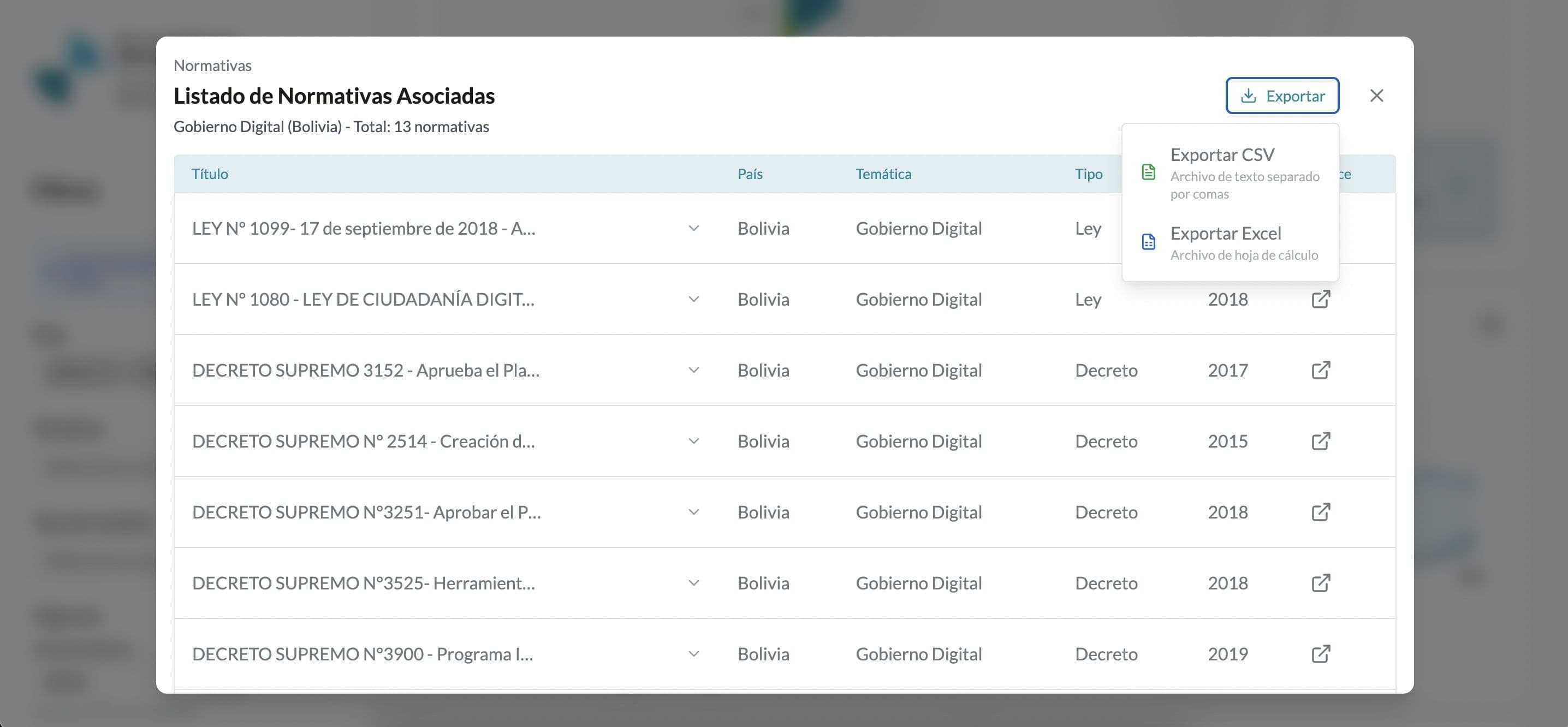
Task: Open external link for DECRETO SUPREMO 3152
Action: tap(1320, 370)
